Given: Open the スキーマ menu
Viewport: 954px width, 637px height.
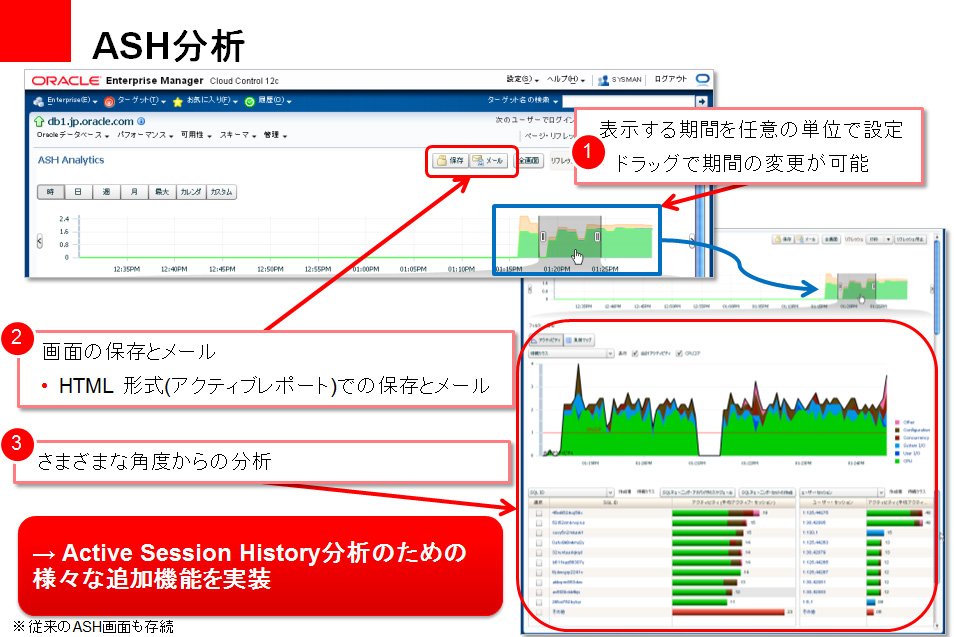Looking at the screenshot, I should coord(238,135).
